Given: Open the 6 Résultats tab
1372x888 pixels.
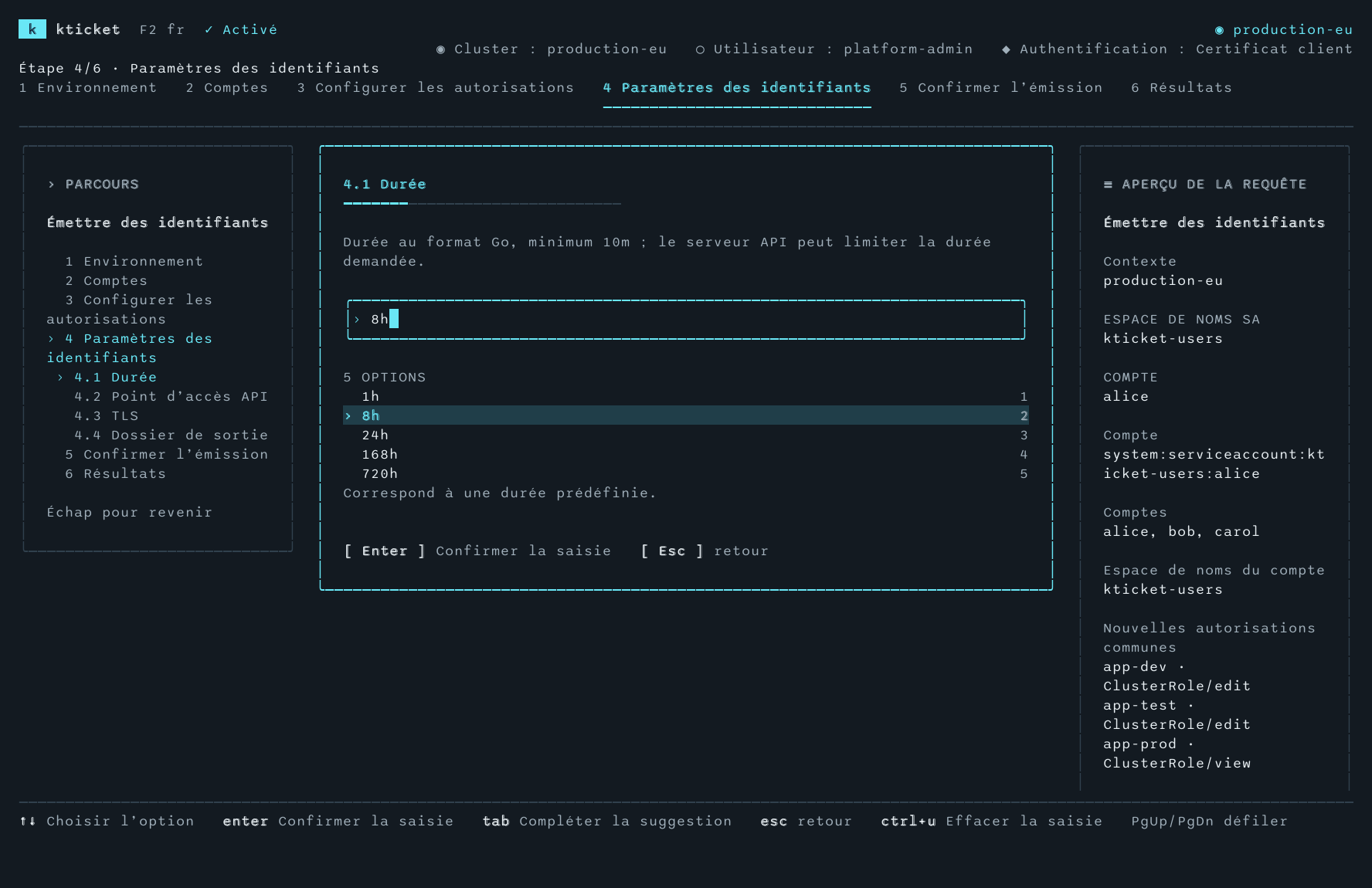Looking at the screenshot, I should click(1182, 88).
